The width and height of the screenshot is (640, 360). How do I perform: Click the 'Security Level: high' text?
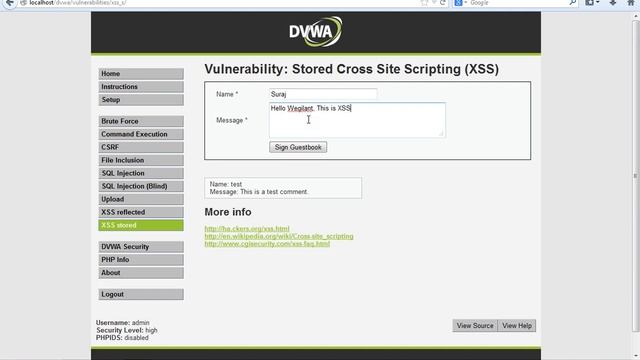point(127,330)
